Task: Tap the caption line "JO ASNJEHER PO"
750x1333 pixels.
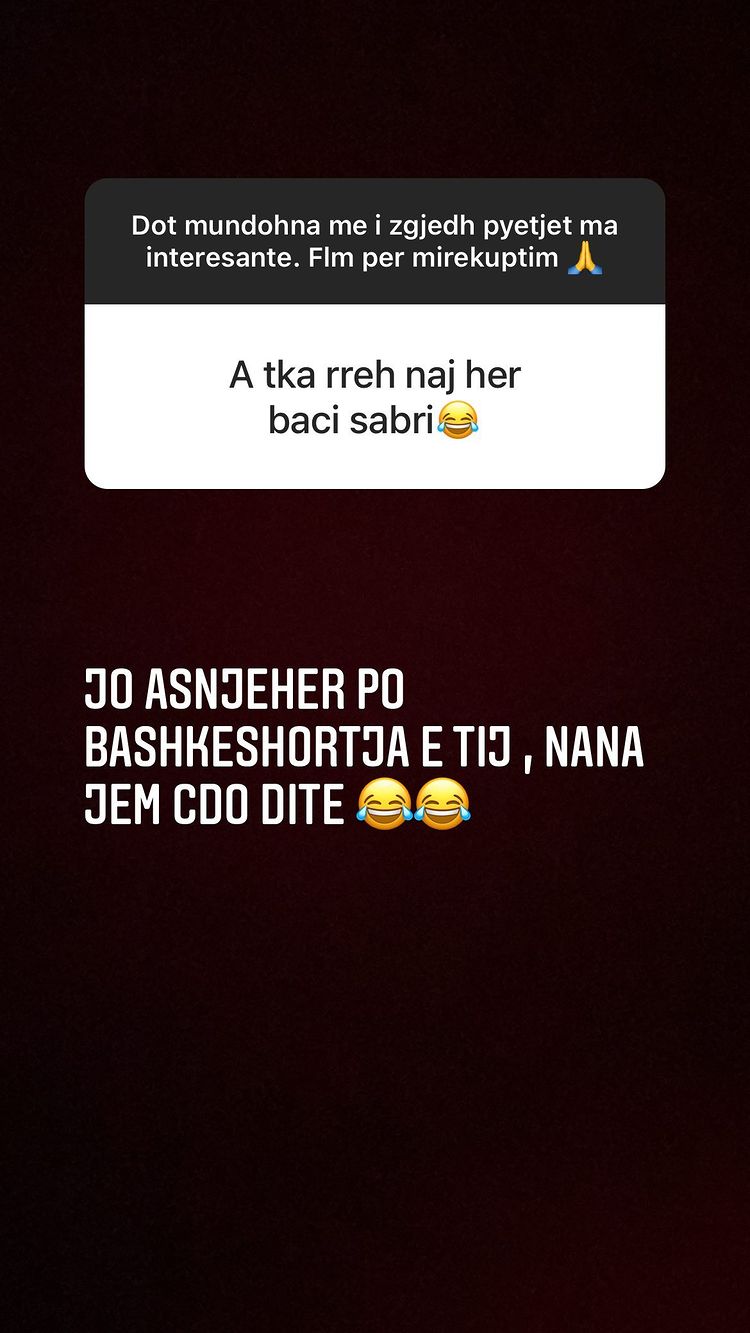Action: click(x=245, y=690)
